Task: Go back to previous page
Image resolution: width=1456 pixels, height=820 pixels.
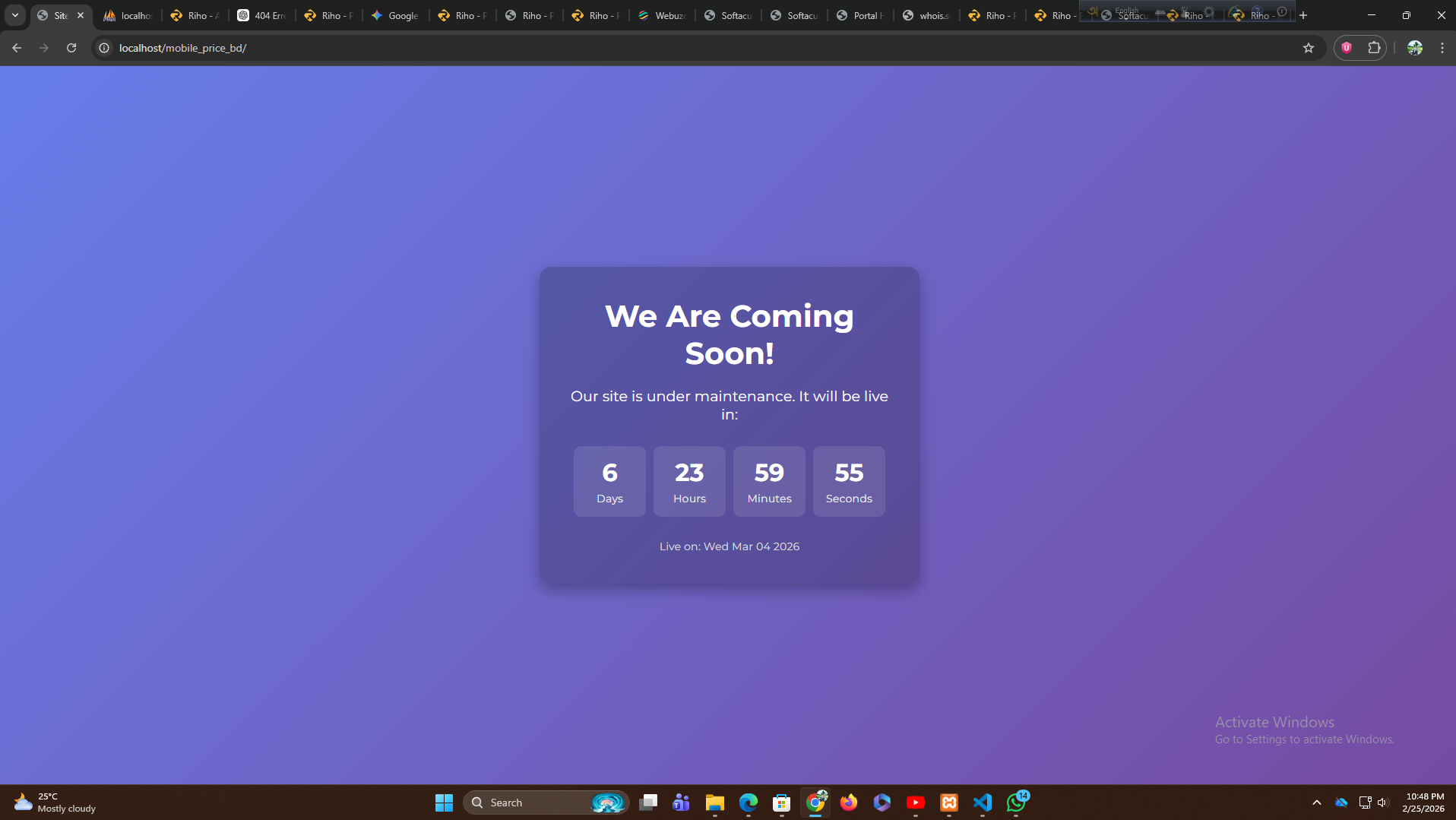Action: coord(17,48)
